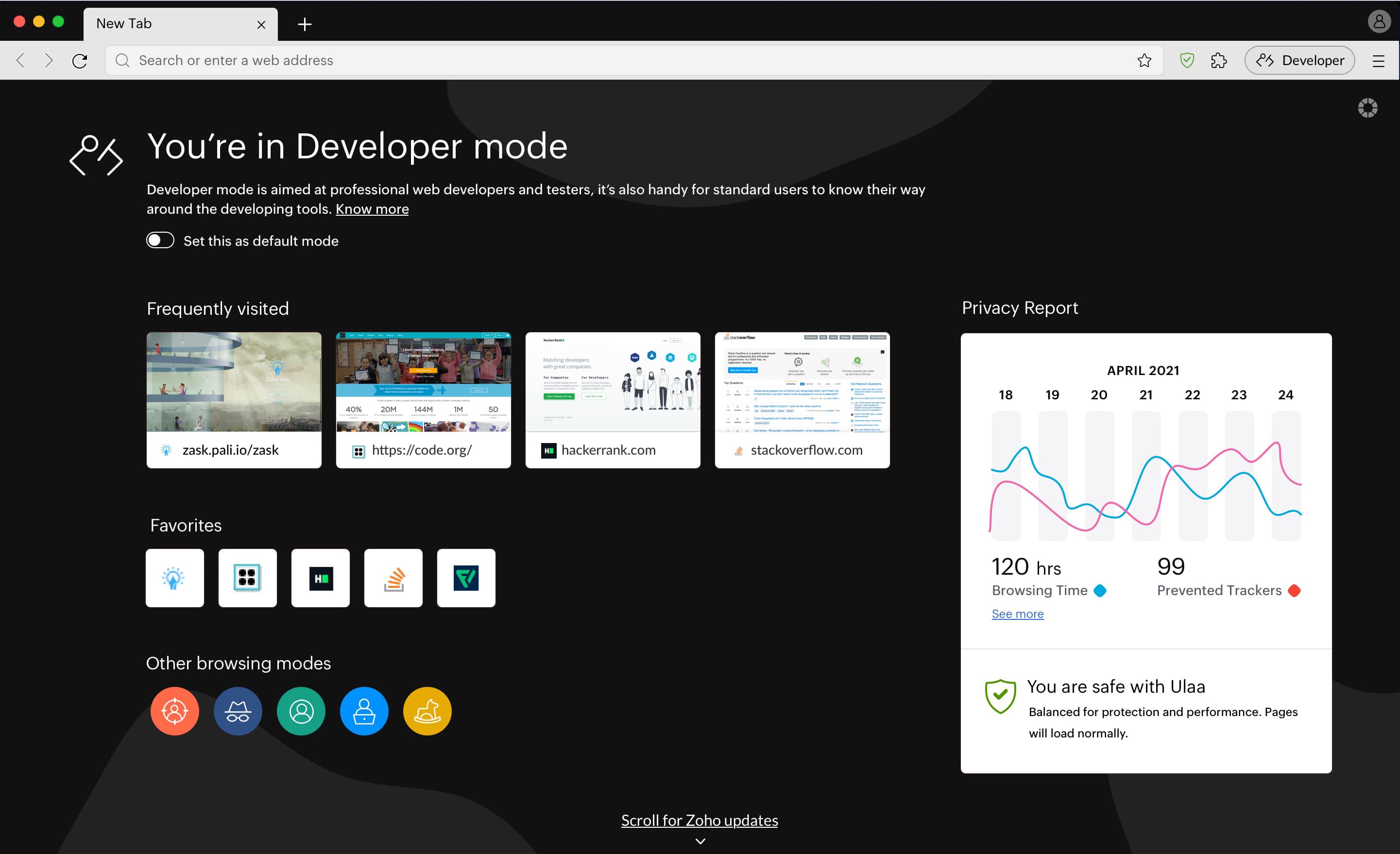Screen dimensions: 1400x854
Task: Click the profile avatar at top right
Action: point(1380,21)
